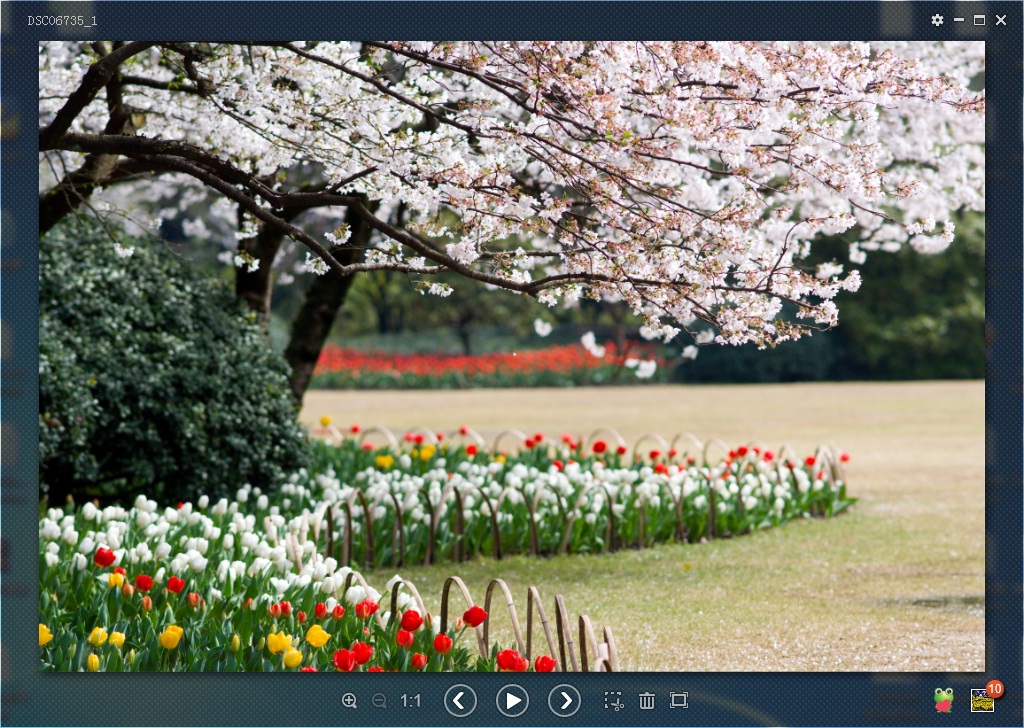1024x728 pixels.
Task: Minimize the image viewer window
Action: pyautogui.click(x=959, y=20)
